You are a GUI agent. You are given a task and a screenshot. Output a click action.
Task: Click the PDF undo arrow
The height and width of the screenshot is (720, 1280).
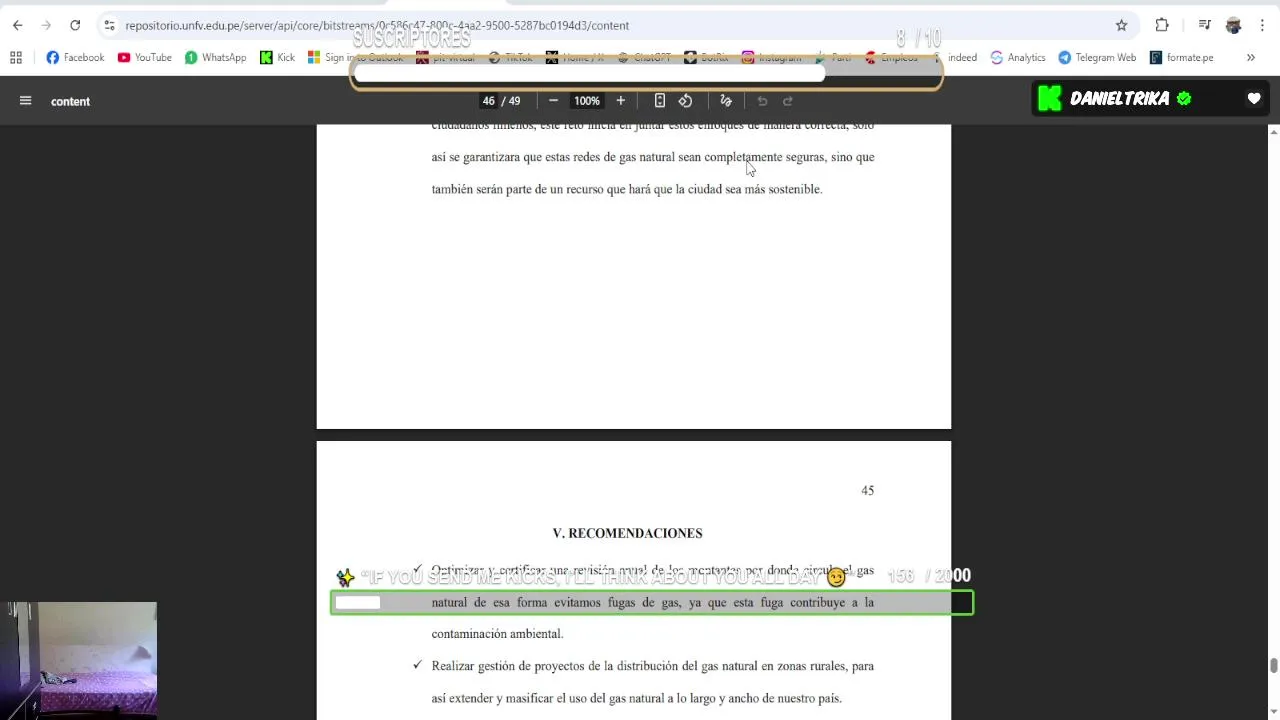pos(762,101)
